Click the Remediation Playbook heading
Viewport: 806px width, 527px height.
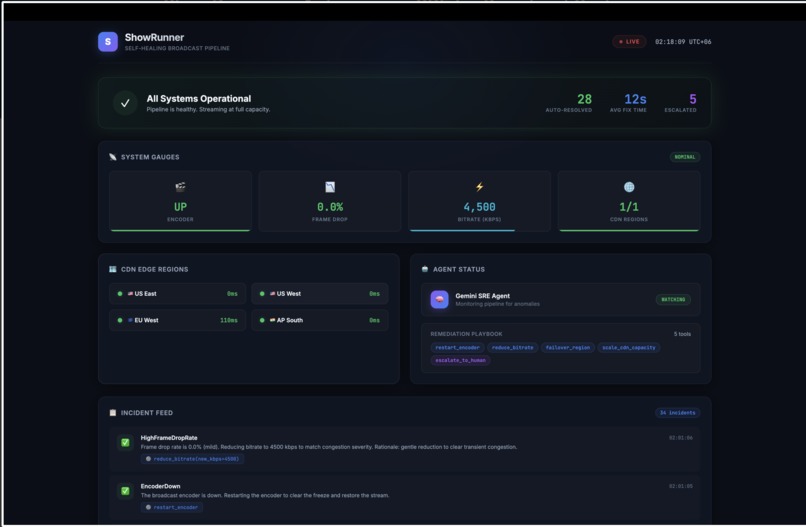coord(466,334)
